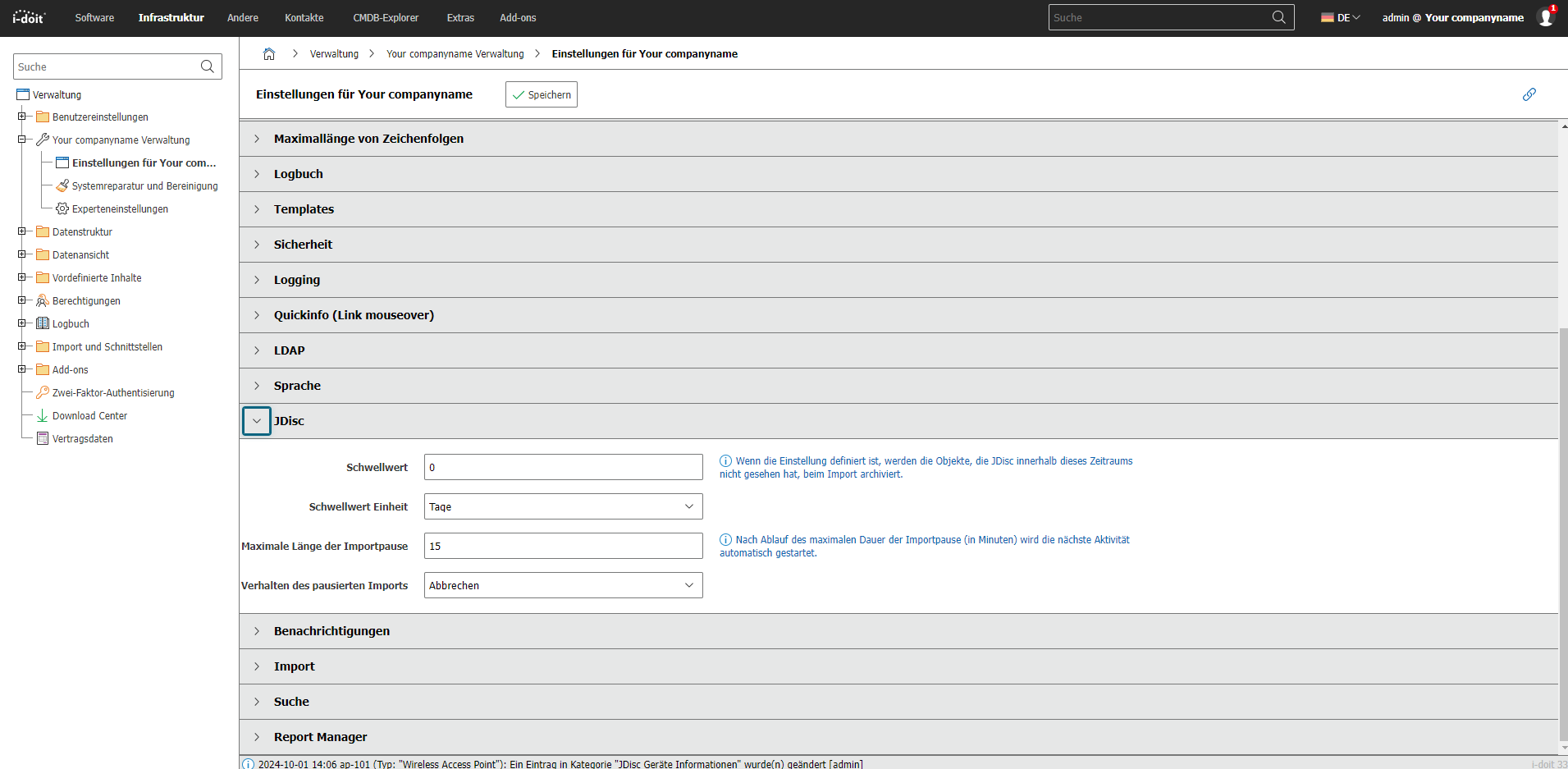Open the Andere menu

pos(243,17)
